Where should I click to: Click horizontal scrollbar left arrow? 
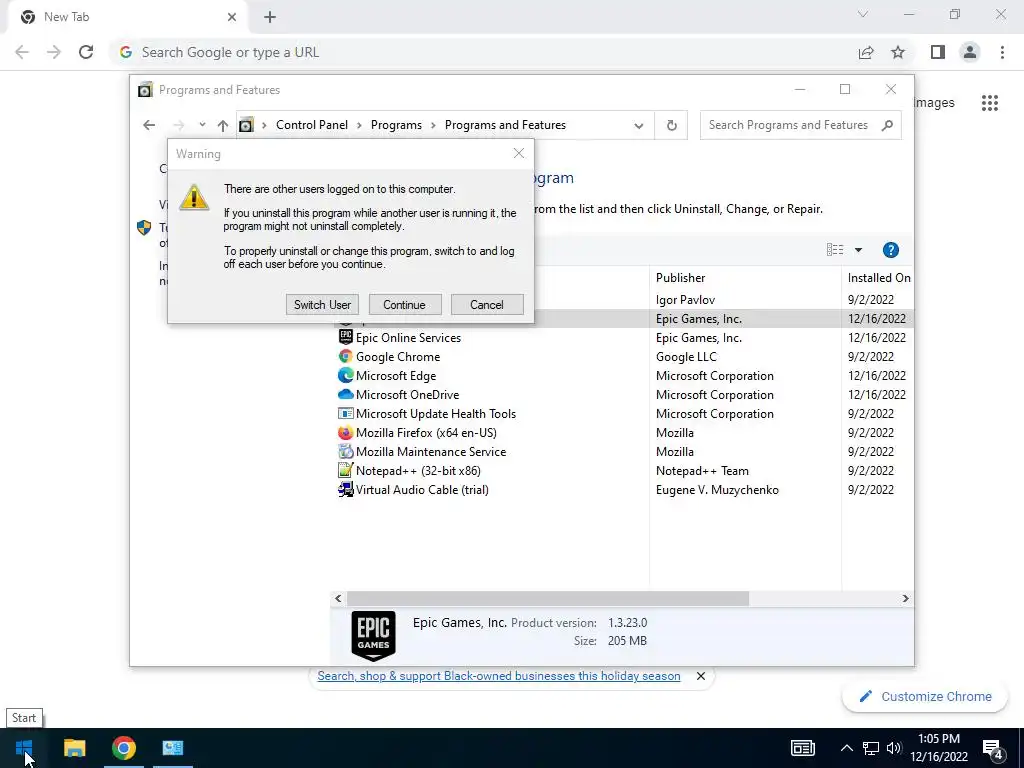pyautogui.click(x=338, y=598)
